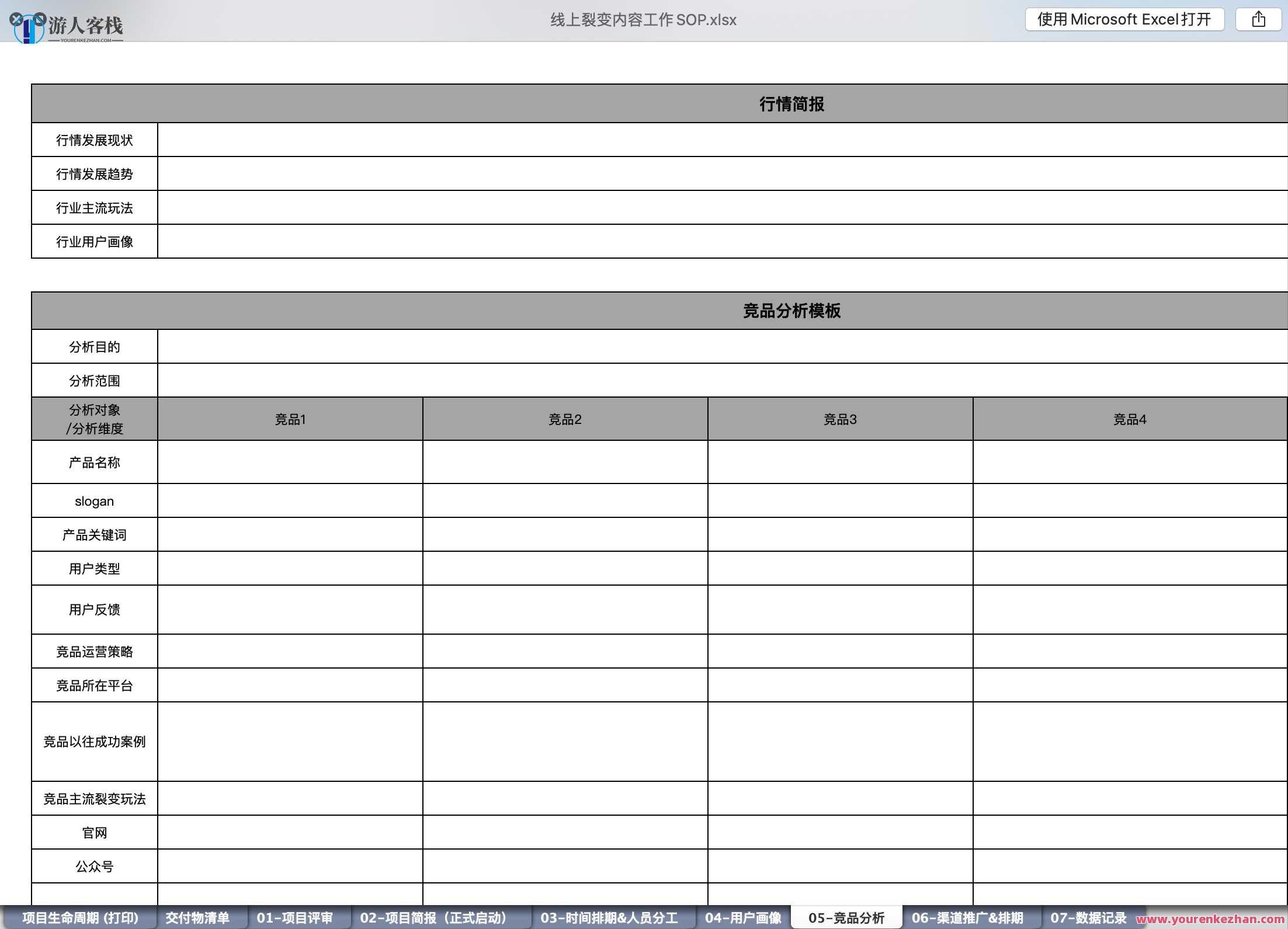
Task: Switch to the 03-时间排期&人员分工 tab
Action: point(609,917)
